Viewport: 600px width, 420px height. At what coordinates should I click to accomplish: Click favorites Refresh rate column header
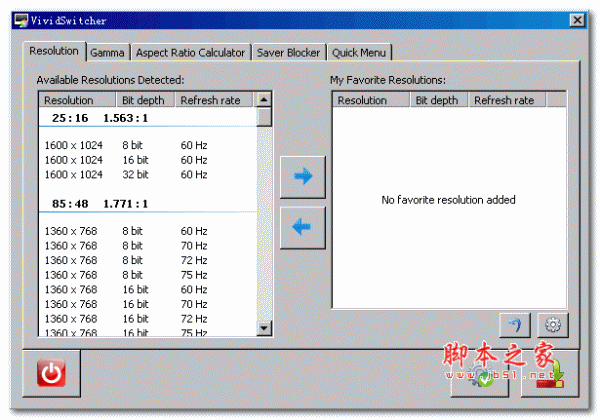tap(507, 100)
